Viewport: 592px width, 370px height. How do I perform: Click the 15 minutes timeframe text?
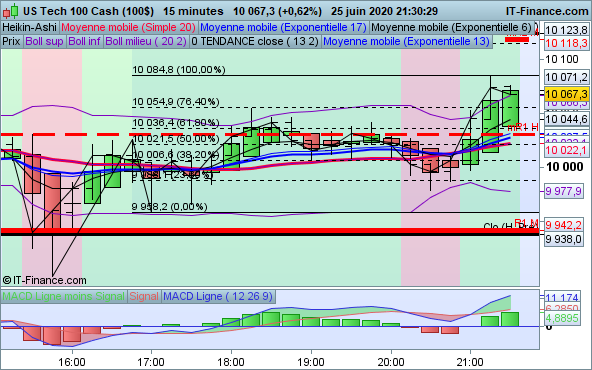click(193, 11)
